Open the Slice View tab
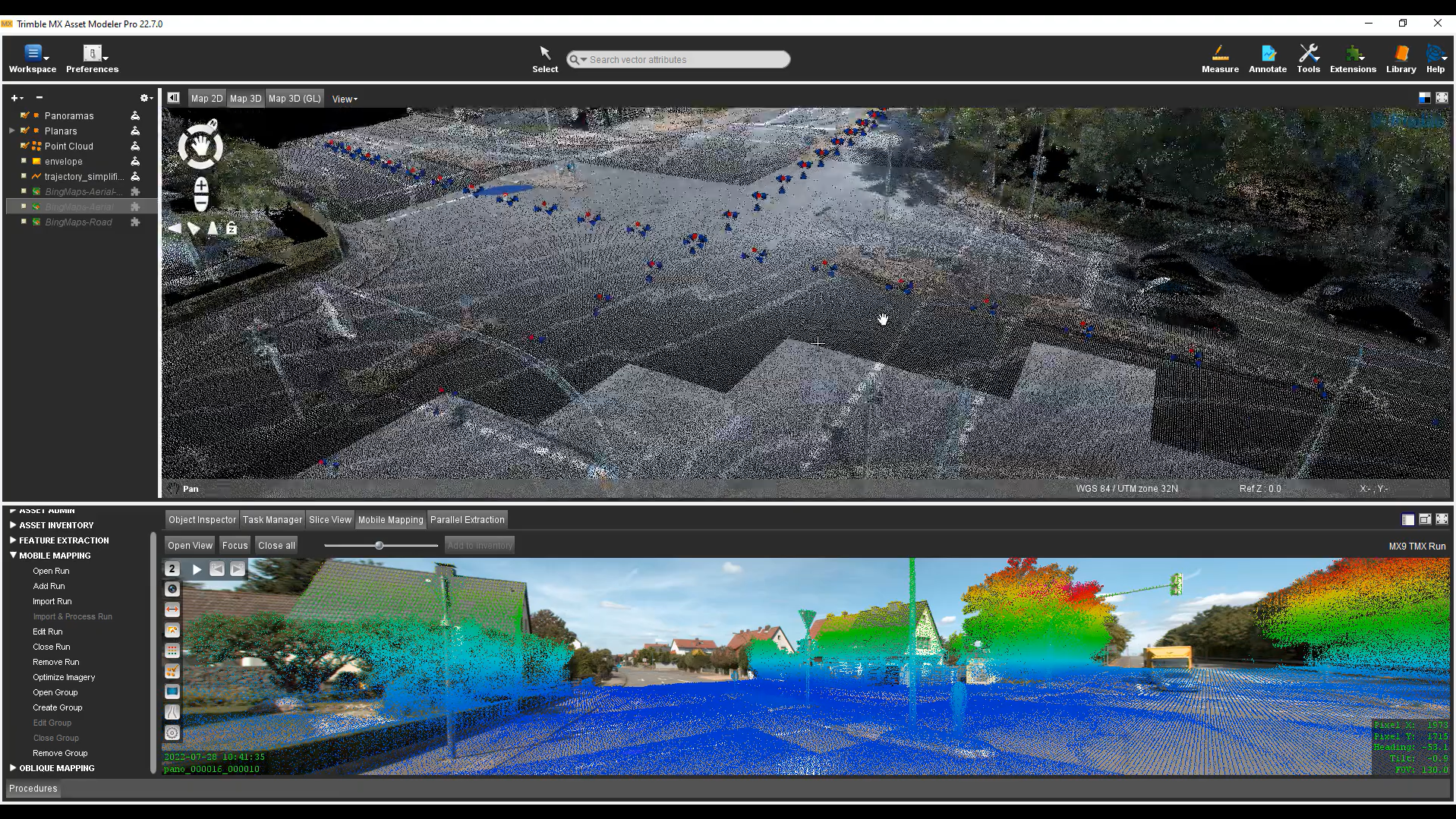Screen dimensions: 1456x819 (x=329, y=520)
